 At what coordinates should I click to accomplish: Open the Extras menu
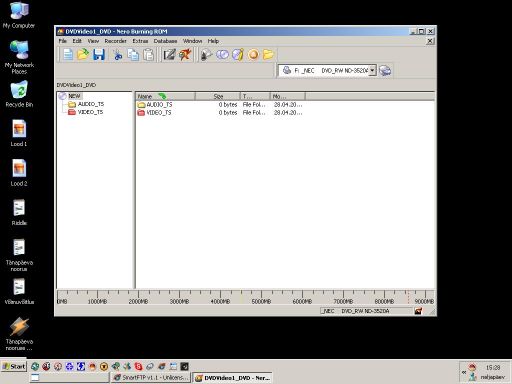[x=140, y=41]
